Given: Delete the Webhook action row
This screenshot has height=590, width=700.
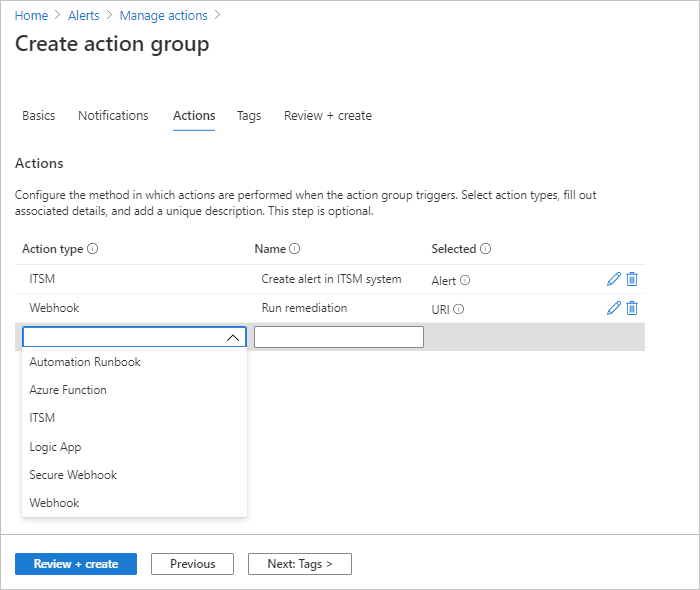Looking at the screenshot, I should pyautogui.click(x=632, y=308).
